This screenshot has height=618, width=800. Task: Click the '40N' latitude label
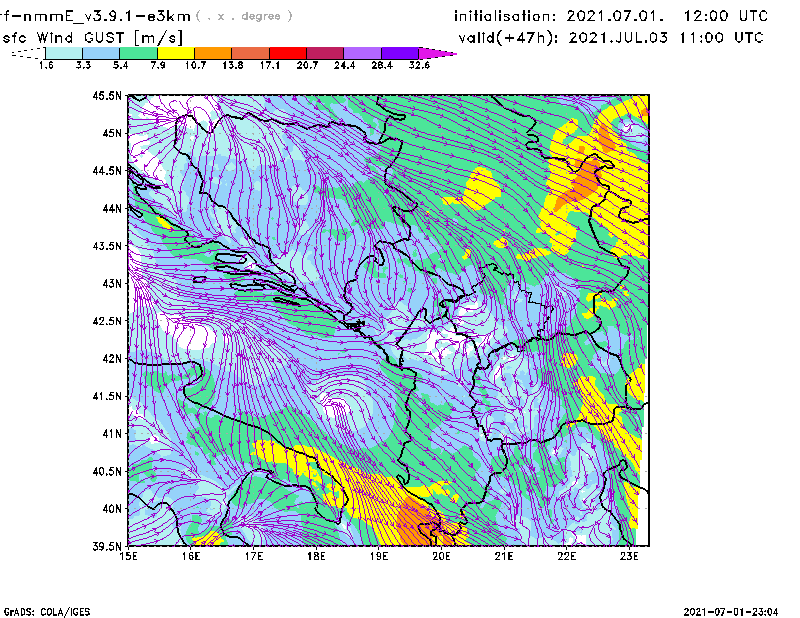[x=112, y=509]
